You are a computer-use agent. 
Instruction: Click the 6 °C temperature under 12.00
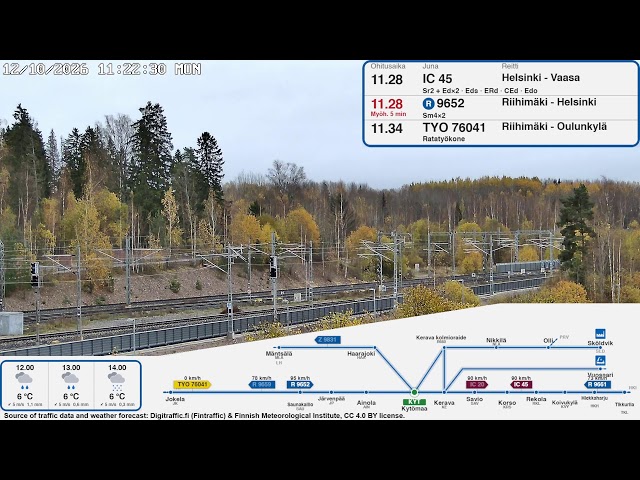[25, 396]
